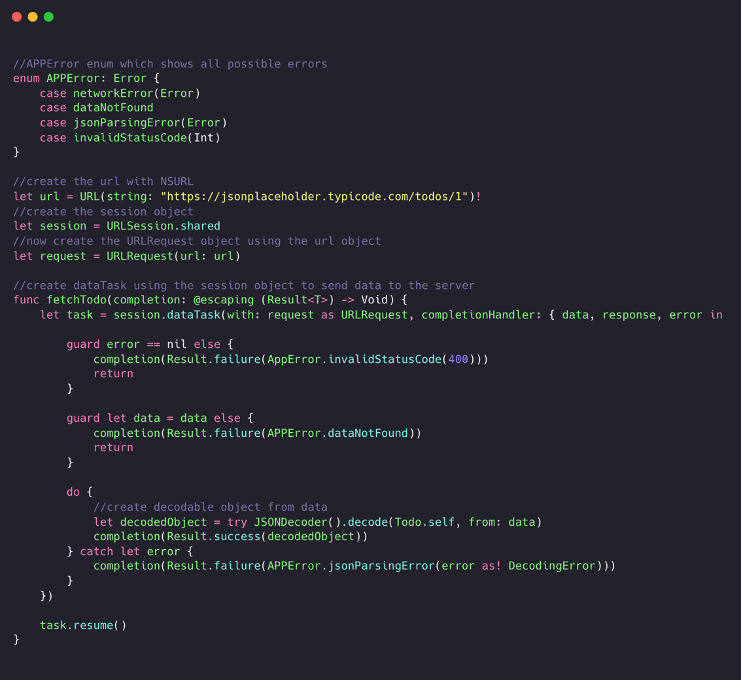This screenshot has height=680, width=742.
Task: Click the '} catch let error {' line
Action: click(x=130, y=551)
